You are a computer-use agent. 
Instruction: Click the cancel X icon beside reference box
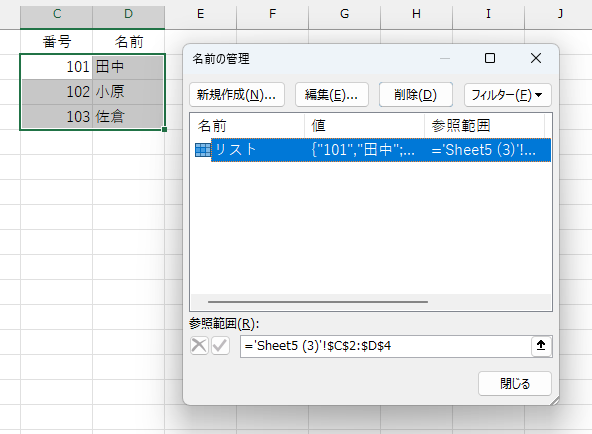[x=199, y=345]
